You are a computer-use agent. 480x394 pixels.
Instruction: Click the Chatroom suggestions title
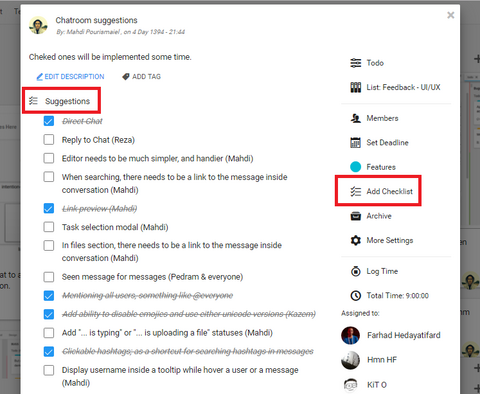96,20
